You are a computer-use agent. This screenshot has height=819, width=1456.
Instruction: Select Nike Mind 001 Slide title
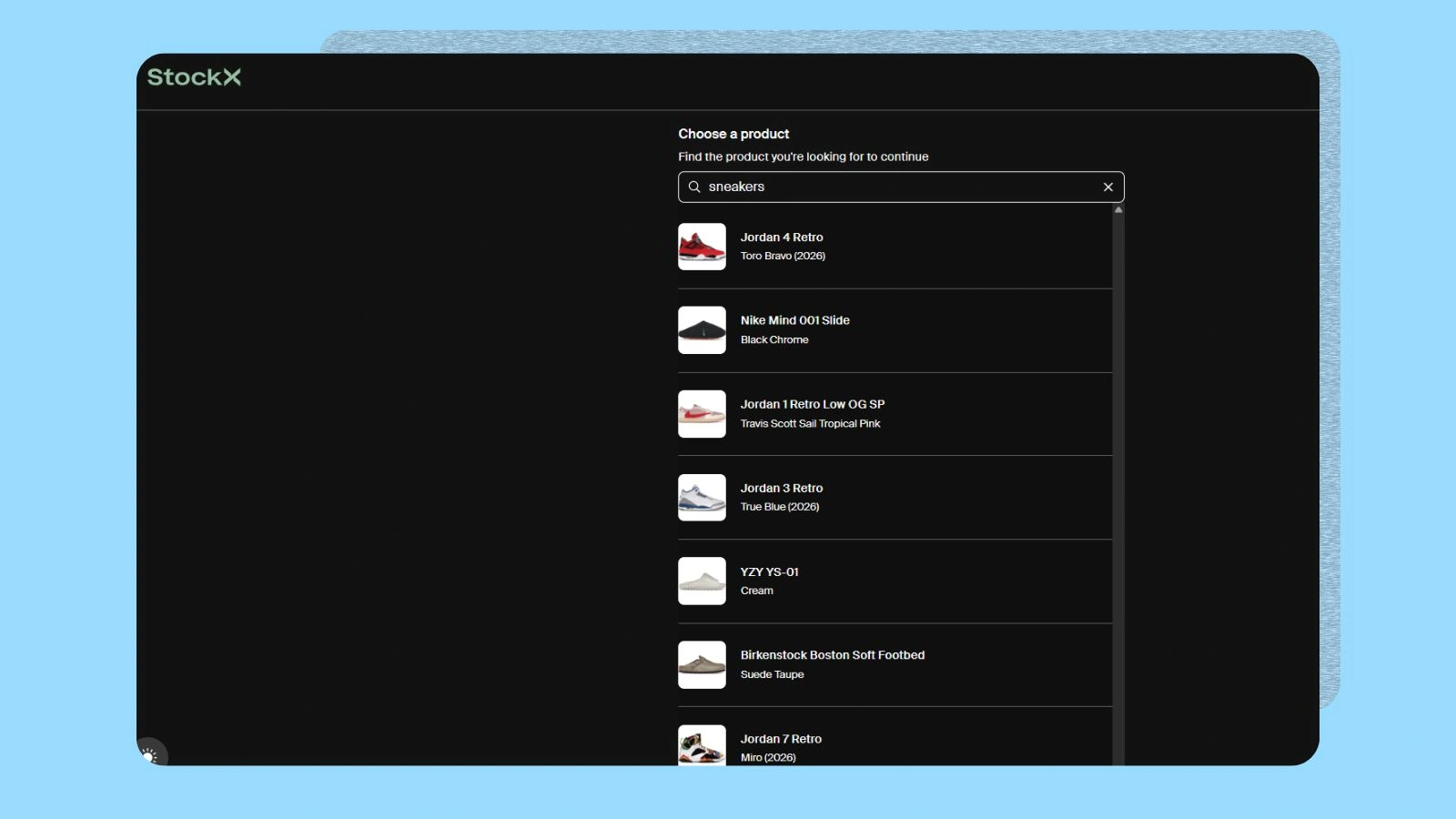[x=795, y=320]
